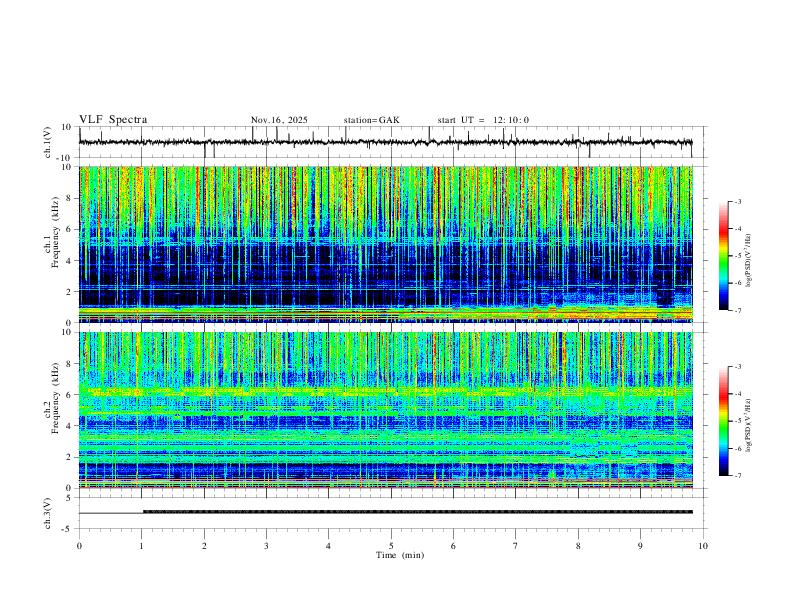Click time axis tick label "0"
Image resolution: width=792 pixels, height=612 pixels.
tap(79, 546)
